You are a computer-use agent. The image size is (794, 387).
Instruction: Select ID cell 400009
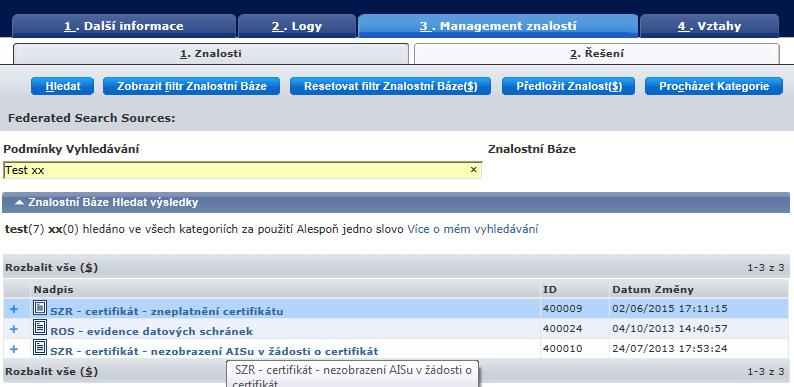point(562,308)
